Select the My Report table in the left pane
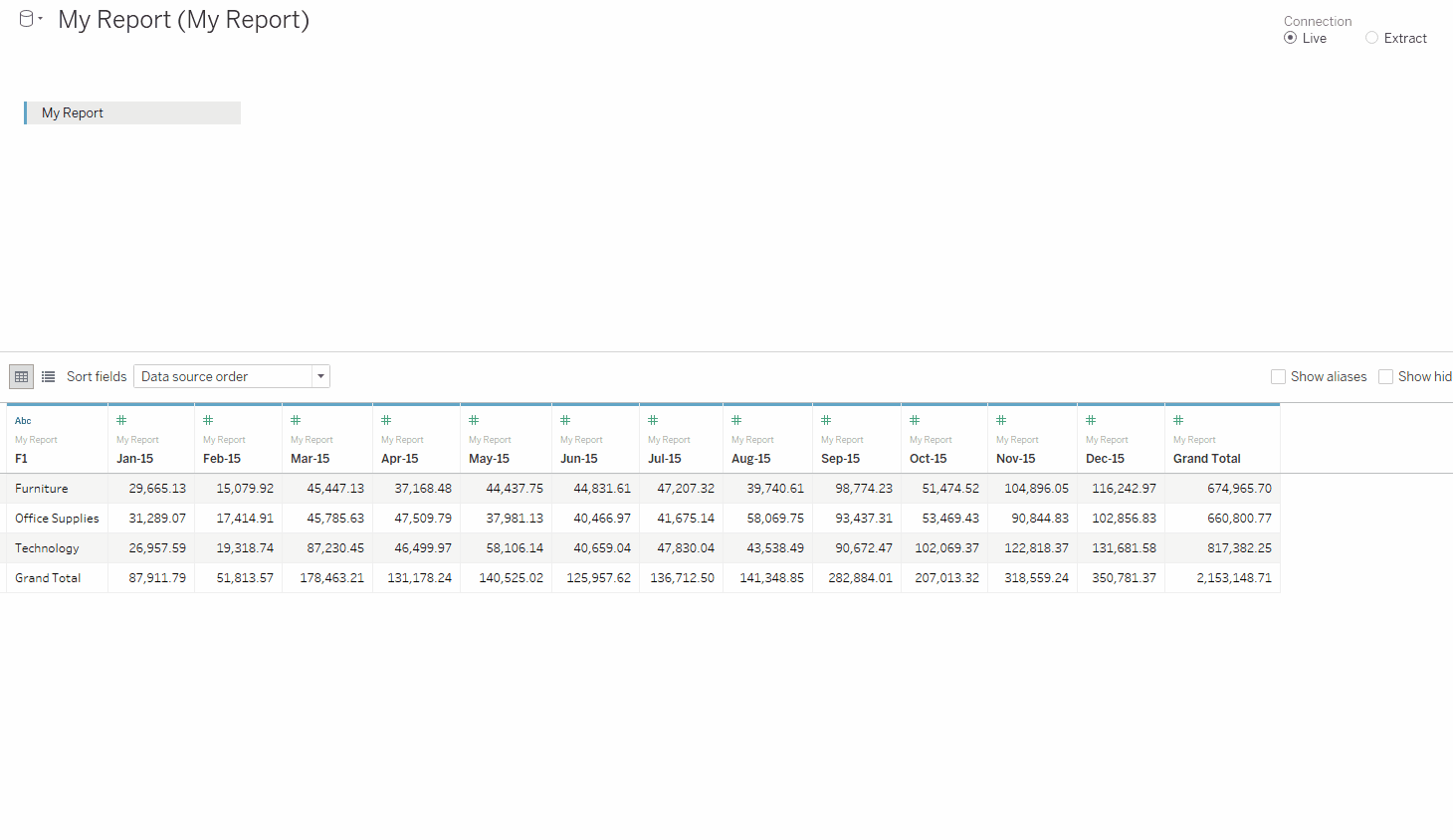The width and height of the screenshot is (1453, 840). [131, 112]
